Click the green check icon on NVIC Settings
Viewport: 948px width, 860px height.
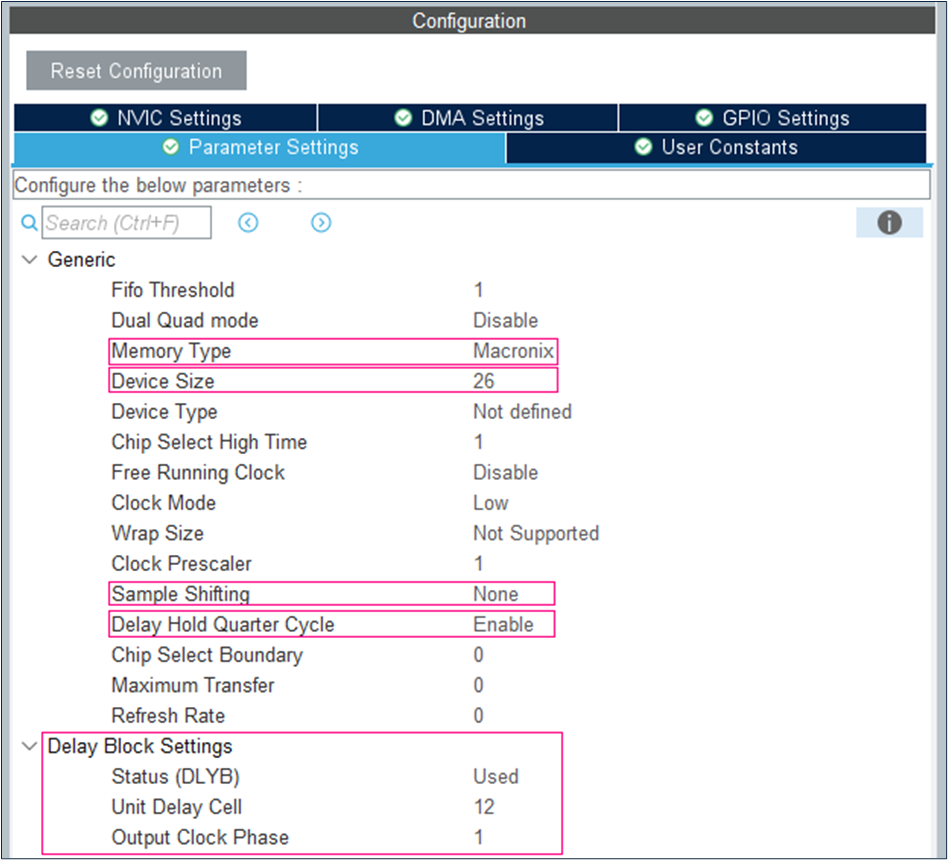coord(100,117)
